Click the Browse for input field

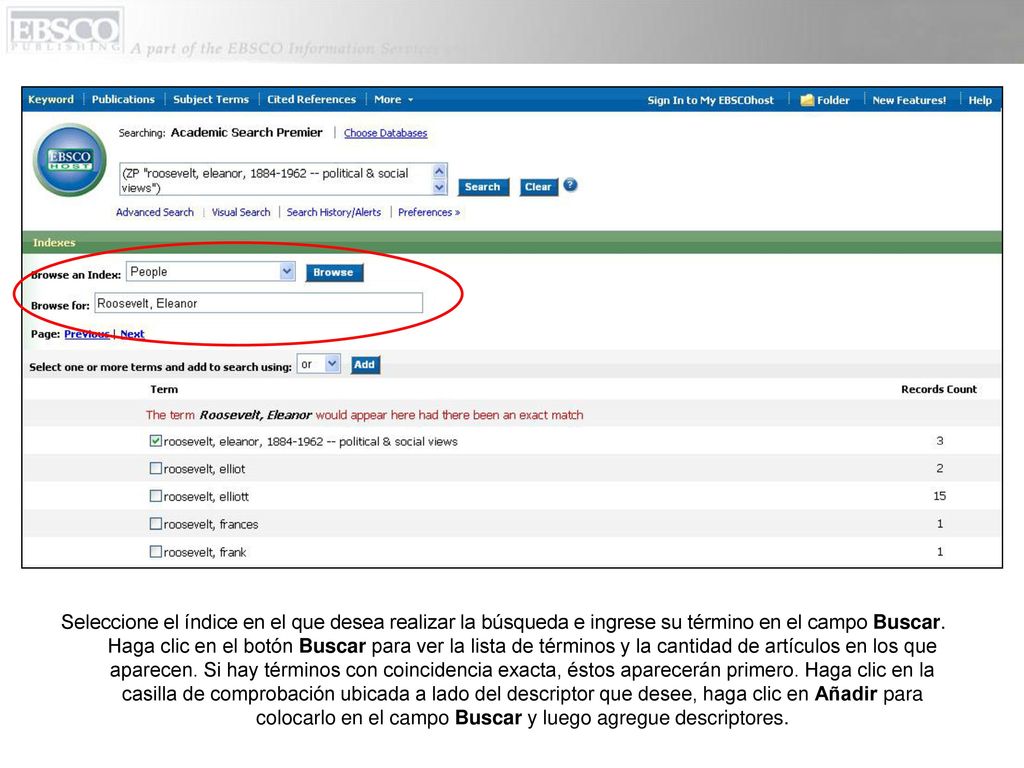pyautogui.click(x=259, y=303)
